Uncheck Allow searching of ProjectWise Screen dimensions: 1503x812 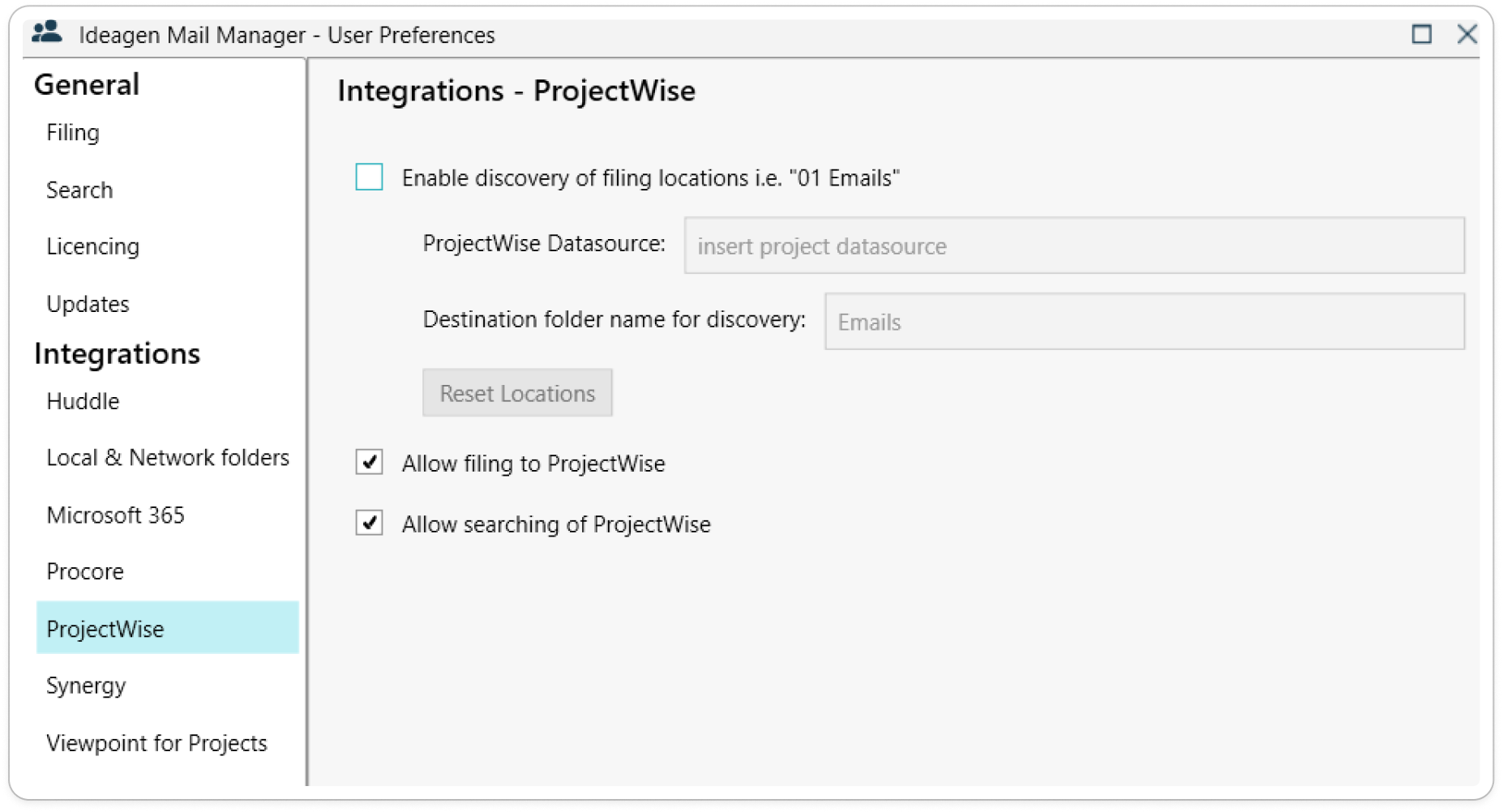tap(369, 524)
